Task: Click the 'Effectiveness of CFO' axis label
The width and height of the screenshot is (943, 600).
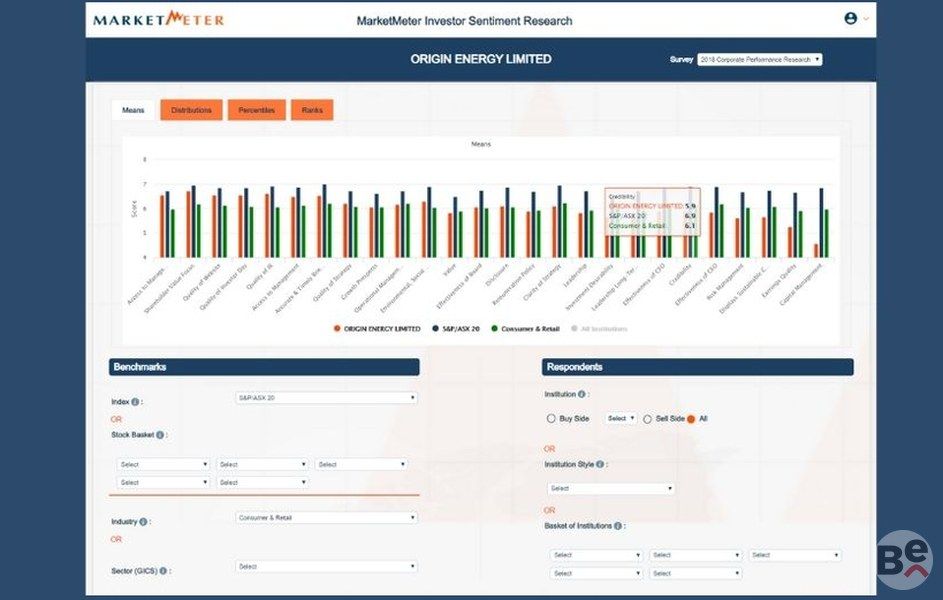Action: coord(645,284)
